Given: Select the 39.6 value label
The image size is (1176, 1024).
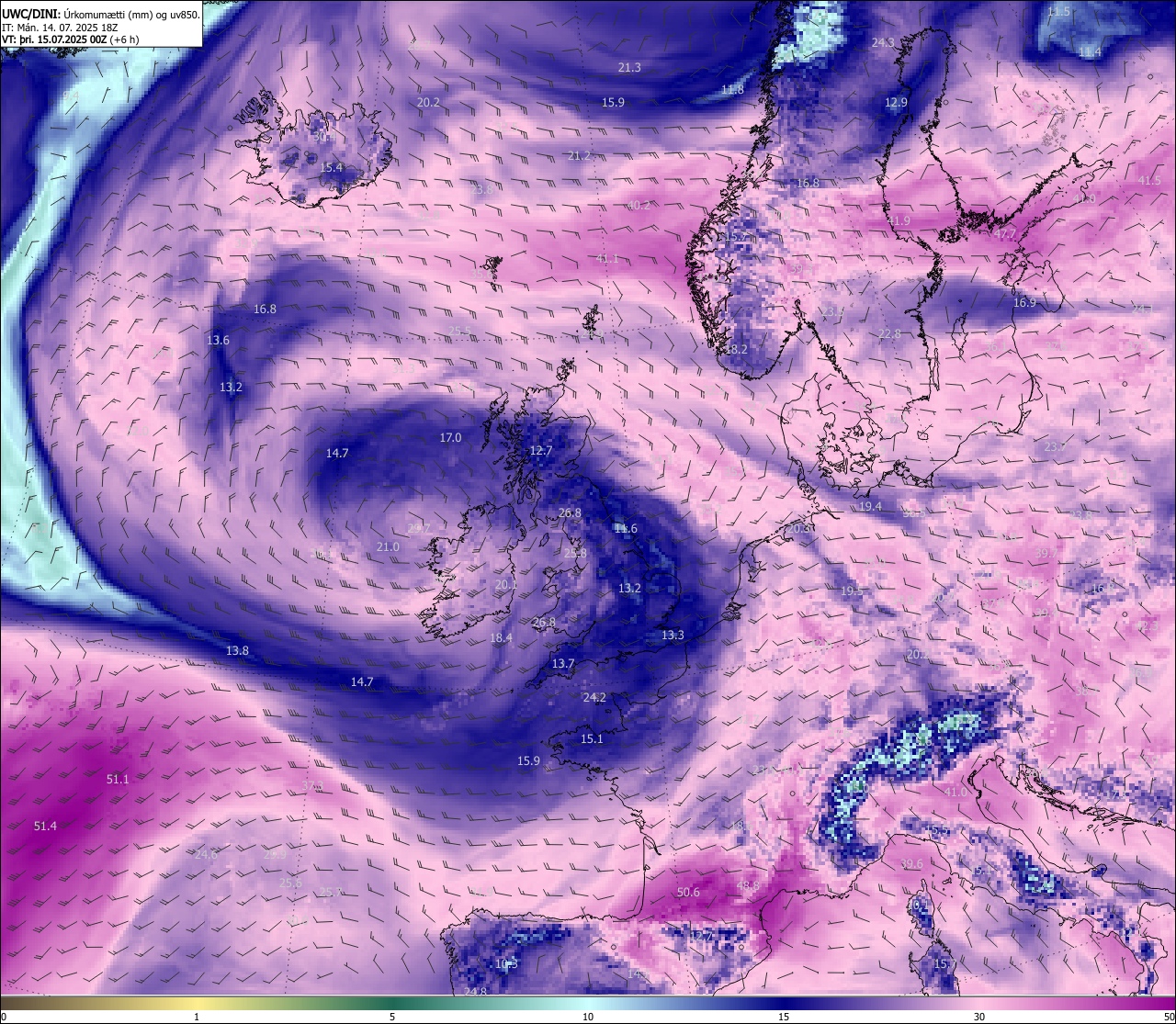Looking at the screenshot, I should (911, 864).
